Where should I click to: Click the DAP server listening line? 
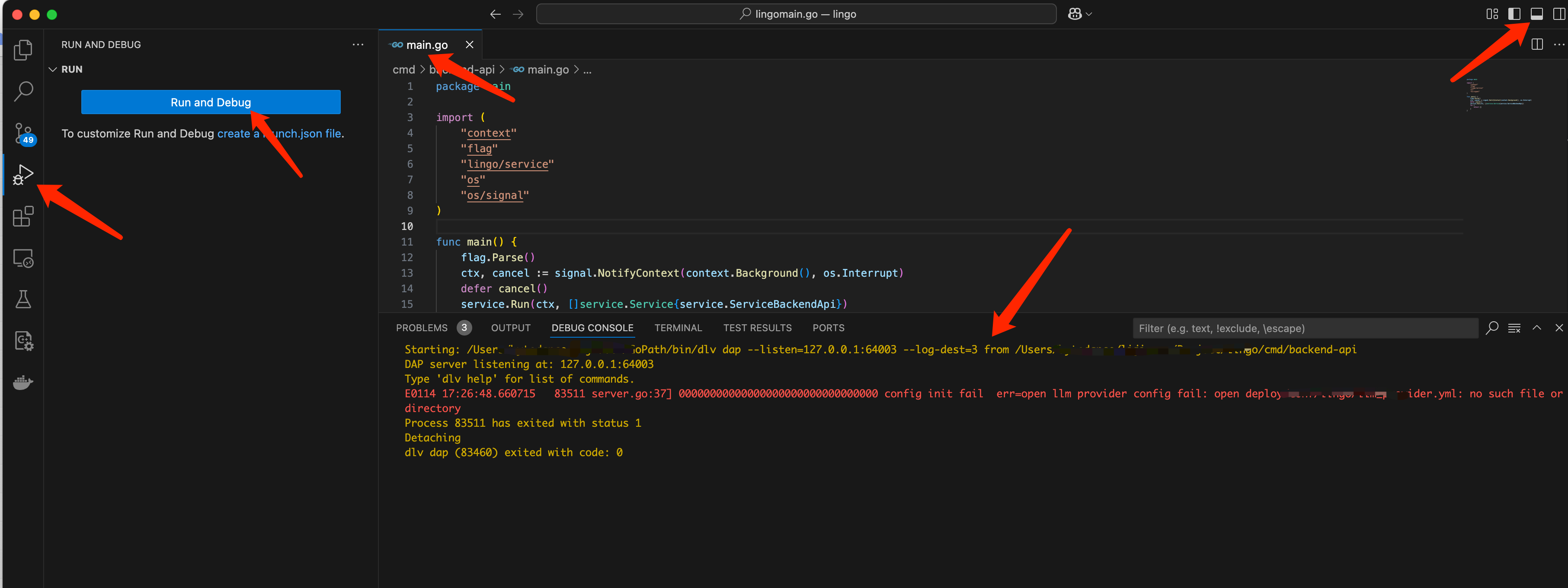point(528,364)
